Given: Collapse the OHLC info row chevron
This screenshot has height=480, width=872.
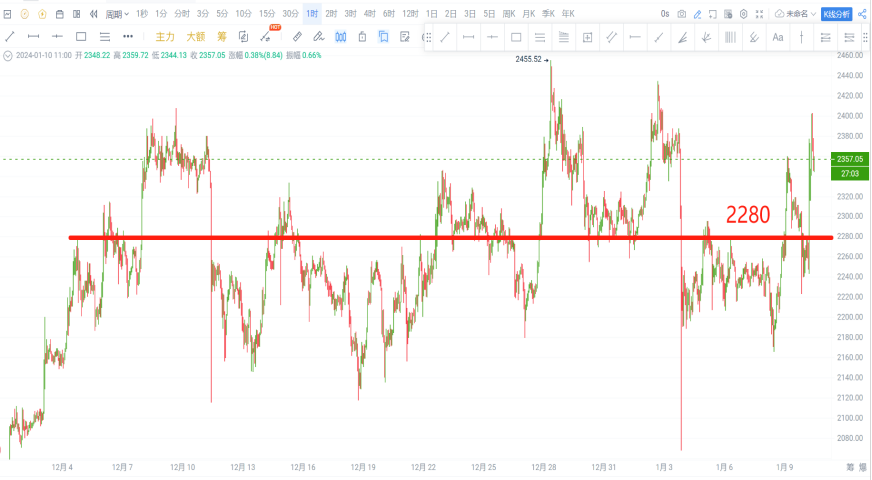Looking at the screenshot, I should point(7,56).
